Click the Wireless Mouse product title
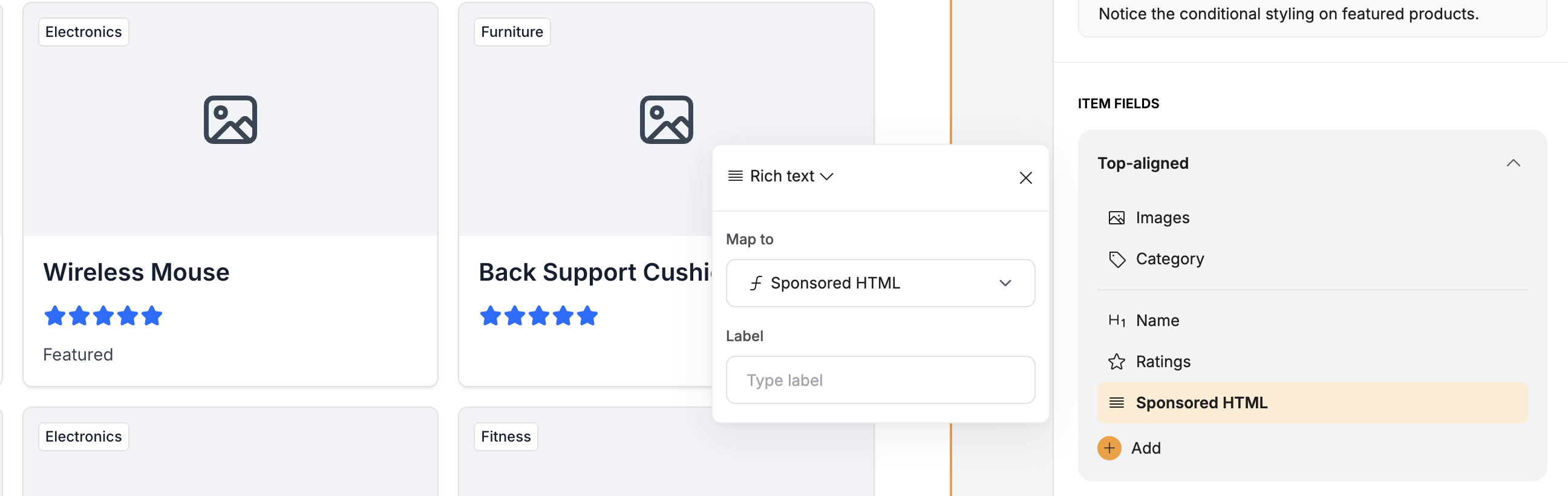Image resolution: width=1568 pixels, height=496 pixels. coord(136,272)
